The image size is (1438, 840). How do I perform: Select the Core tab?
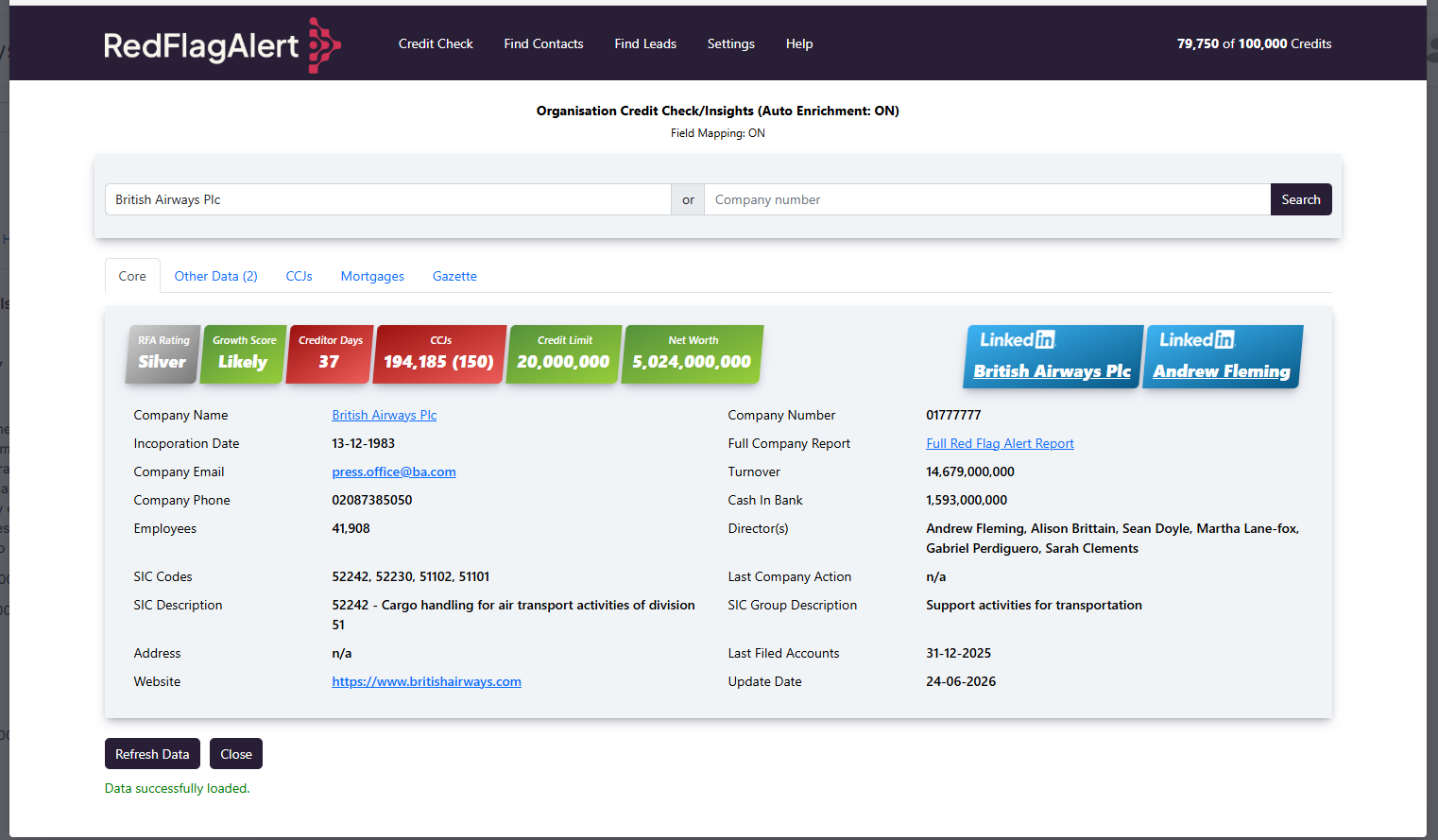(x=132, y=276)
